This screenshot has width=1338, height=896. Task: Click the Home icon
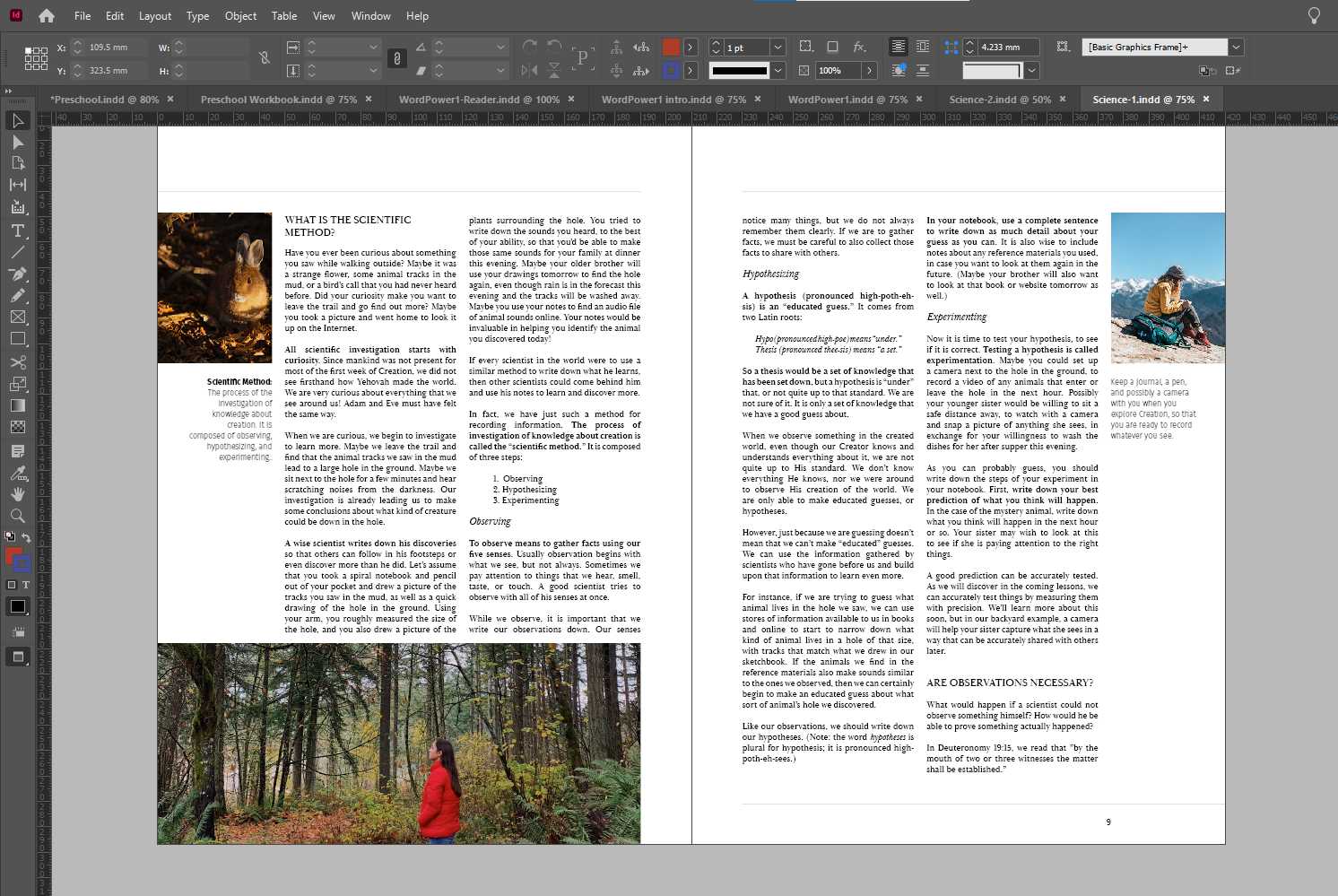coord(46,15)
